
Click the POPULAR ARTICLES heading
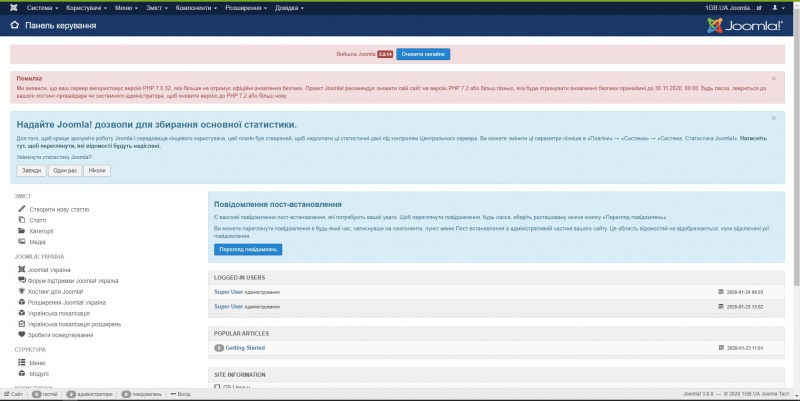241,334
